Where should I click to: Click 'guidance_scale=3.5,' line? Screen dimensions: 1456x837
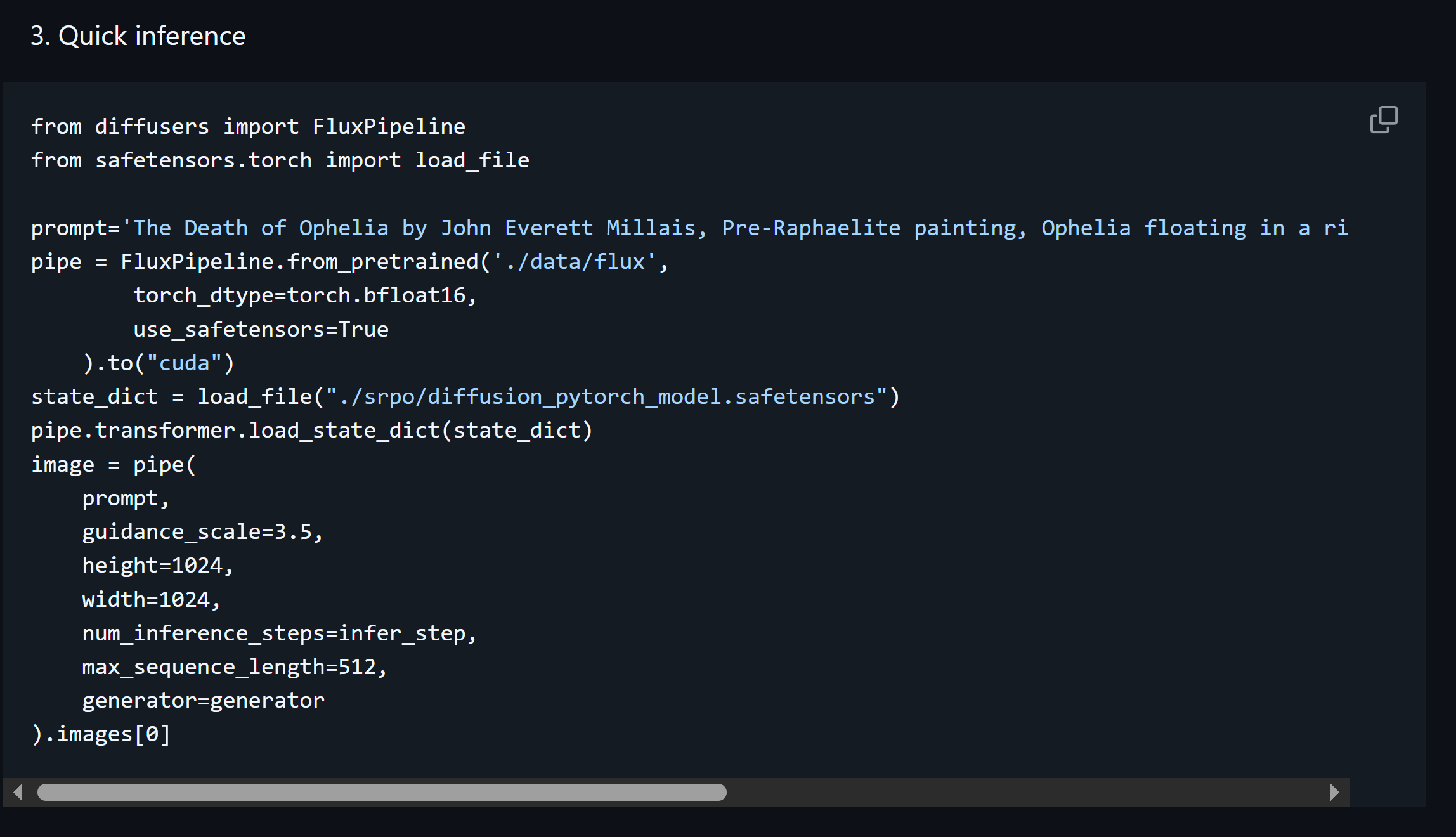[x=203, y=532]
